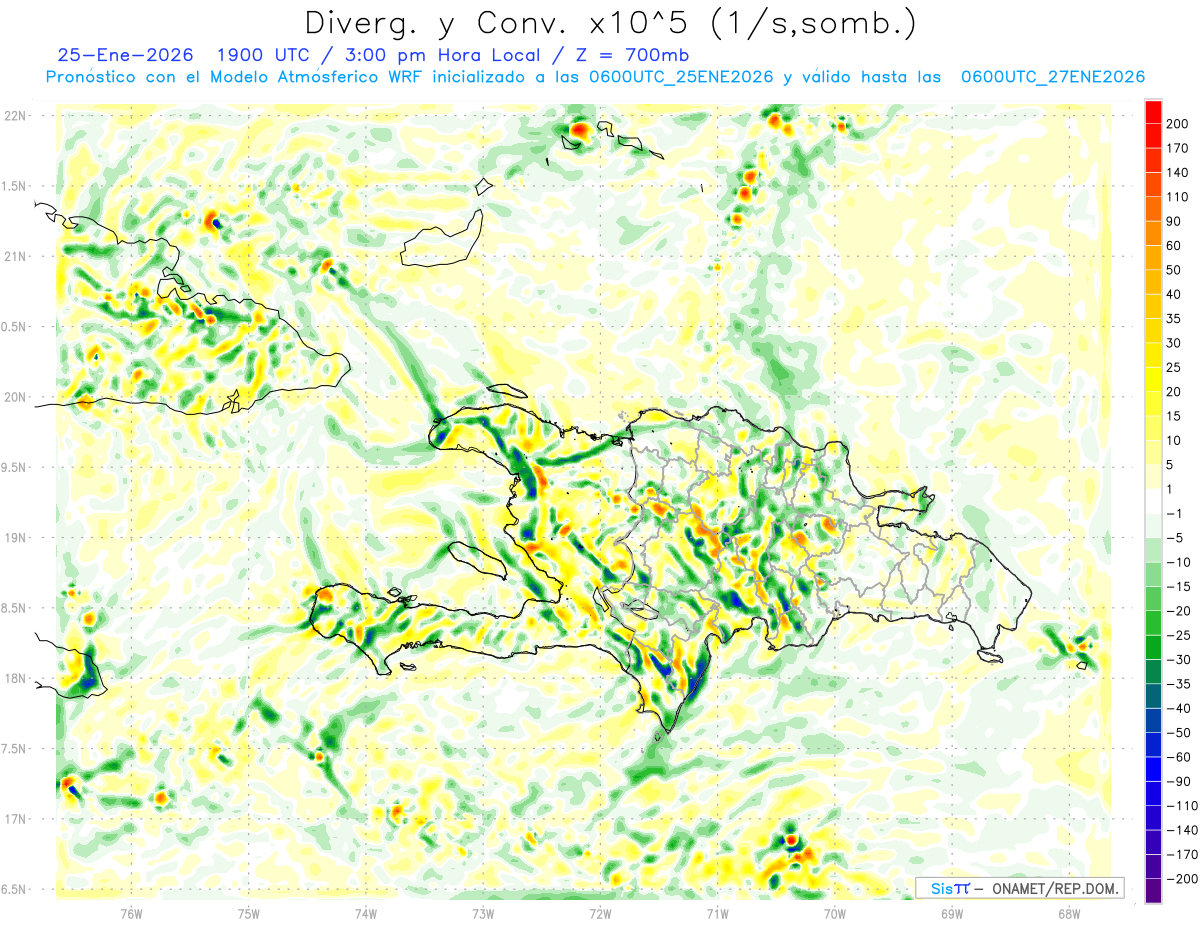Click the colorbar value "-60"
1200x927 pixels.
click(1178, 757)
